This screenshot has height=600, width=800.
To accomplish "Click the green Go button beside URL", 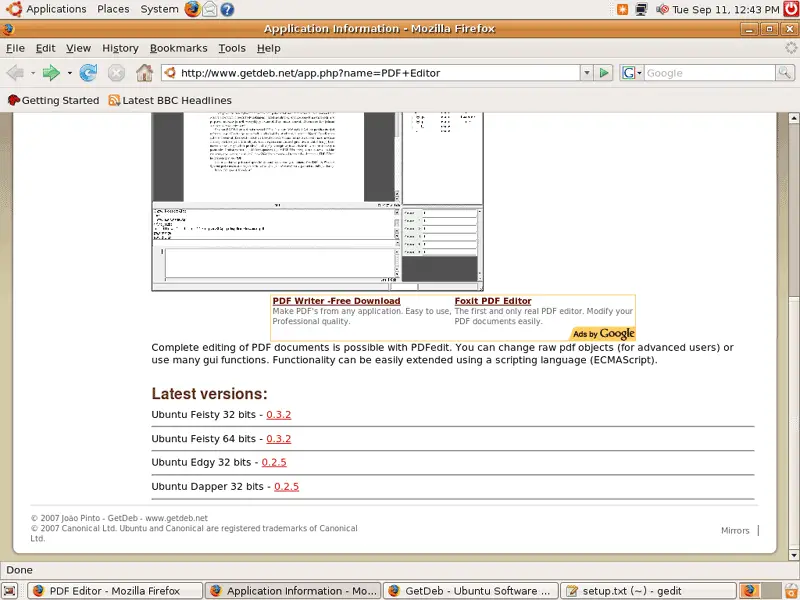I will click(604, 73).
